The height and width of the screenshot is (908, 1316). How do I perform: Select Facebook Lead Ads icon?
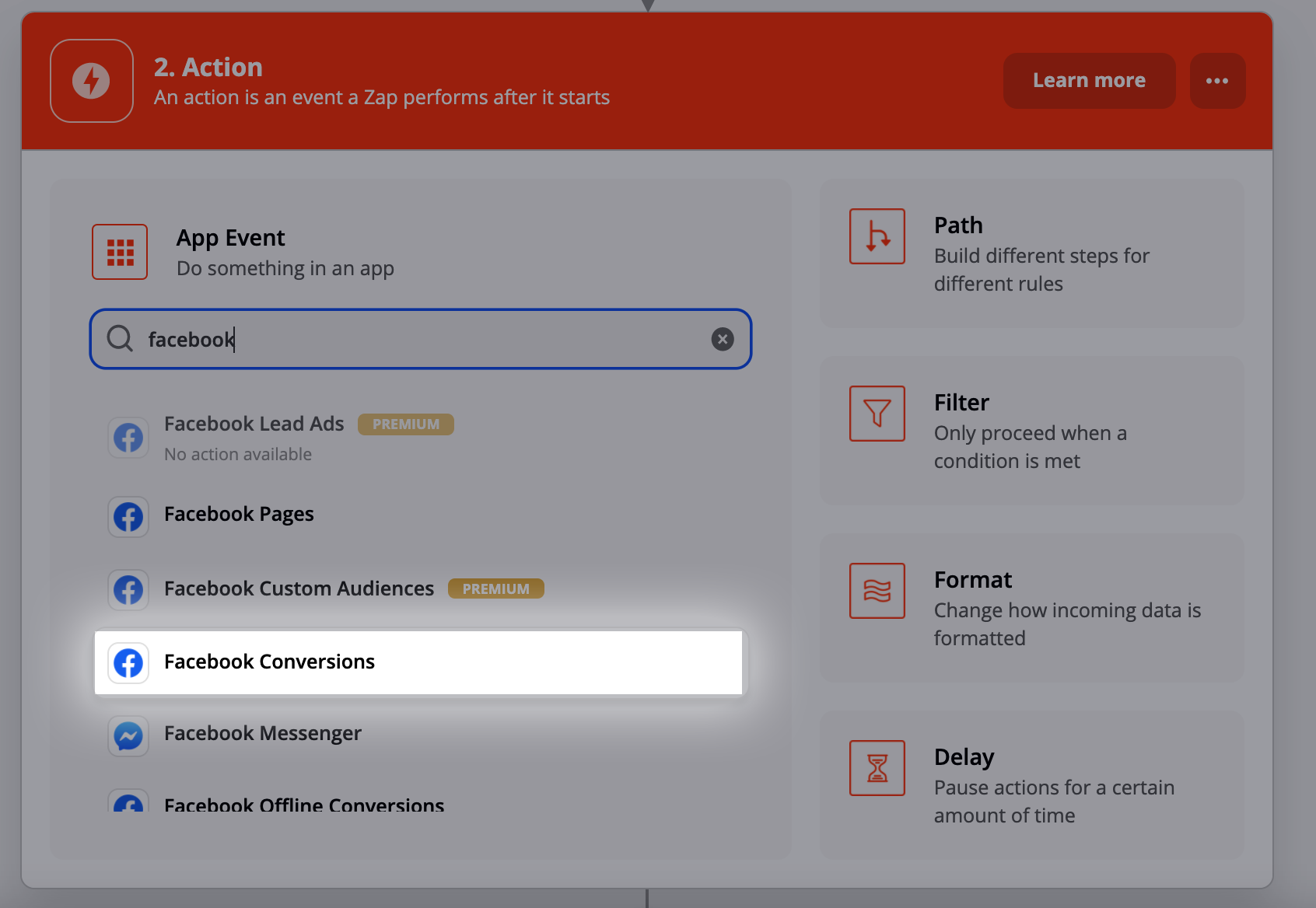click(128, 438)
